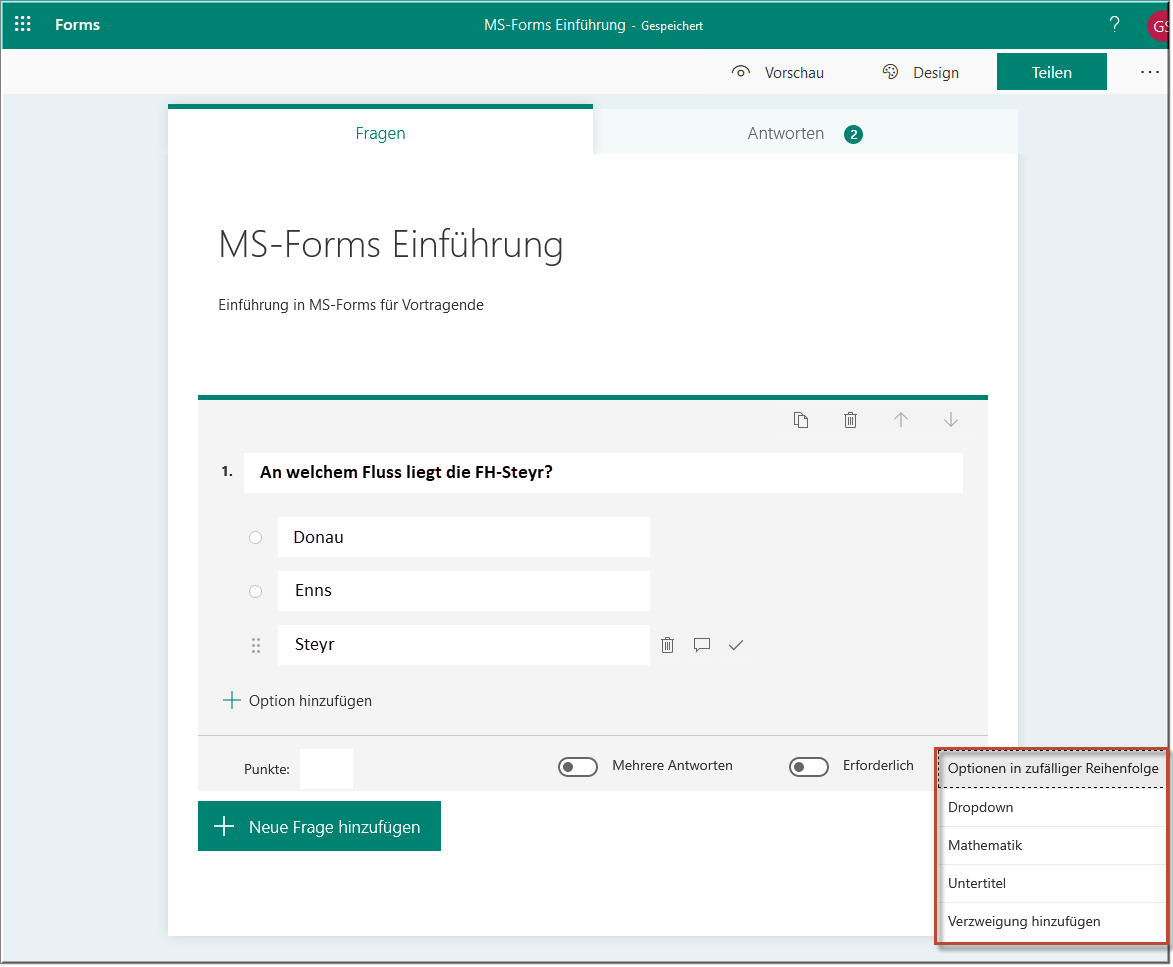Delete the Steyr answer option
This screenshot has width=1173, height=967.
click(x=667, y=644)
